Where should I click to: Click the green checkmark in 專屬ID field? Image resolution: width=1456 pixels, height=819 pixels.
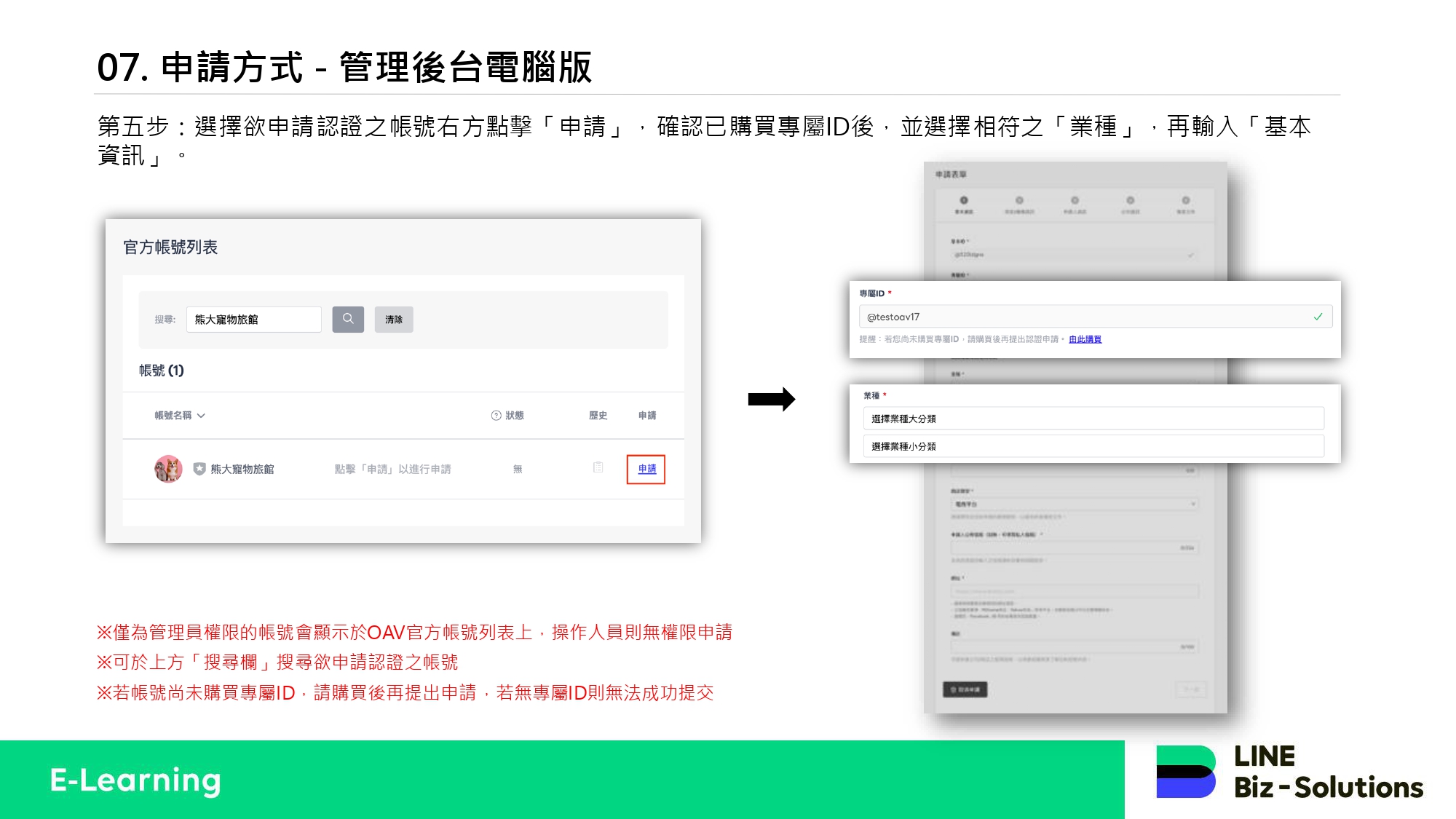tap(1318, 317)
